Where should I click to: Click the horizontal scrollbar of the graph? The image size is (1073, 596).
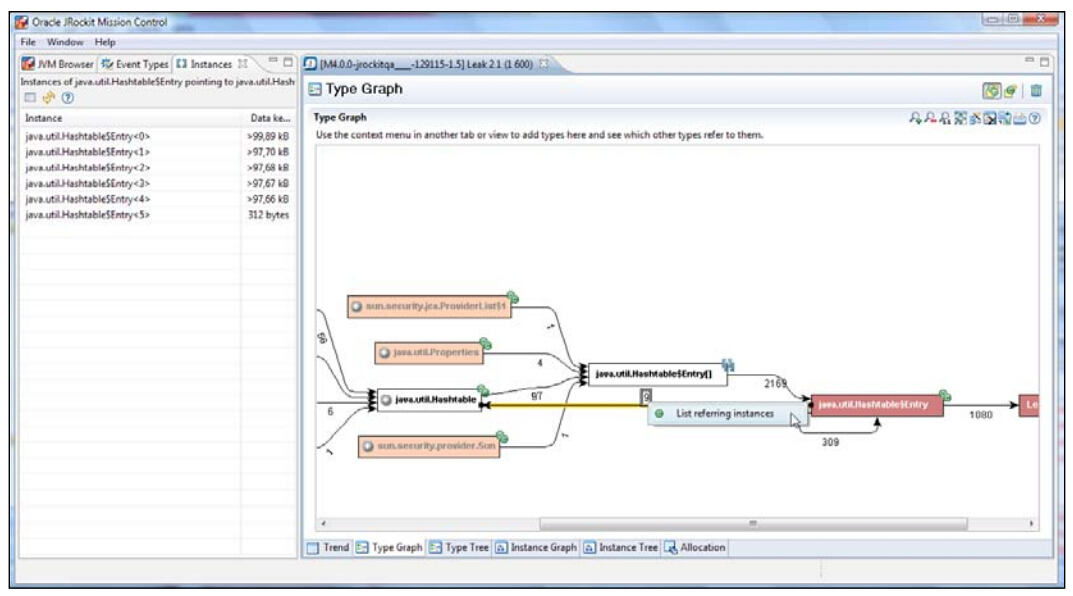(x=752, y=523)
